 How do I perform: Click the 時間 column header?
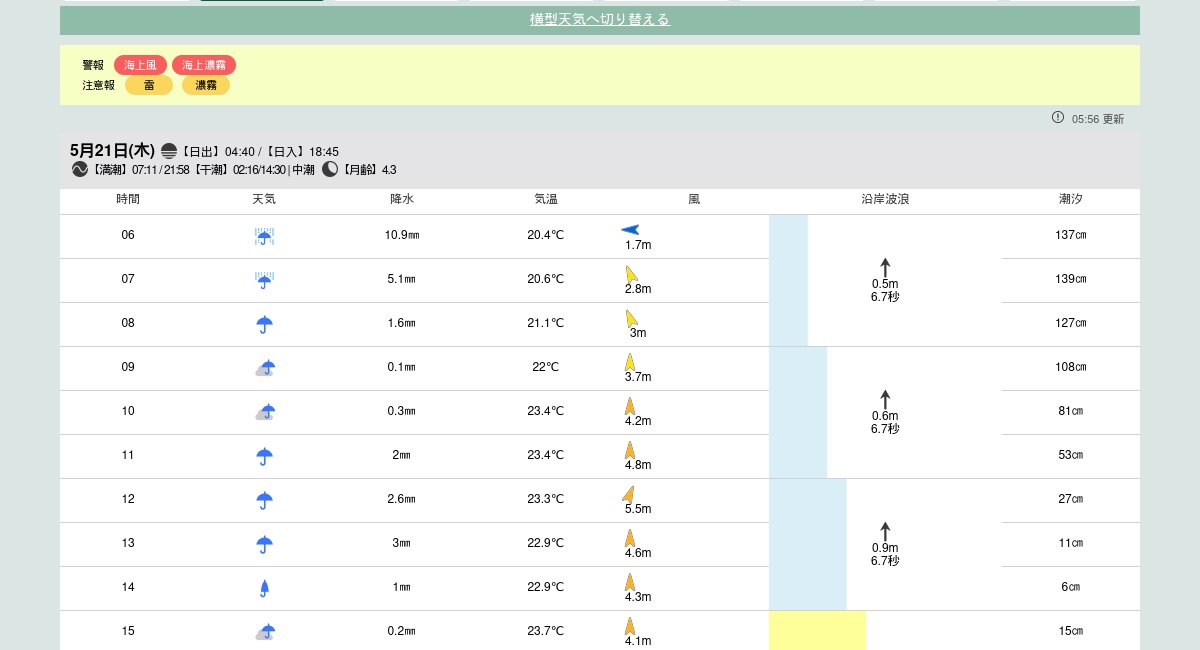click(128, 199)
